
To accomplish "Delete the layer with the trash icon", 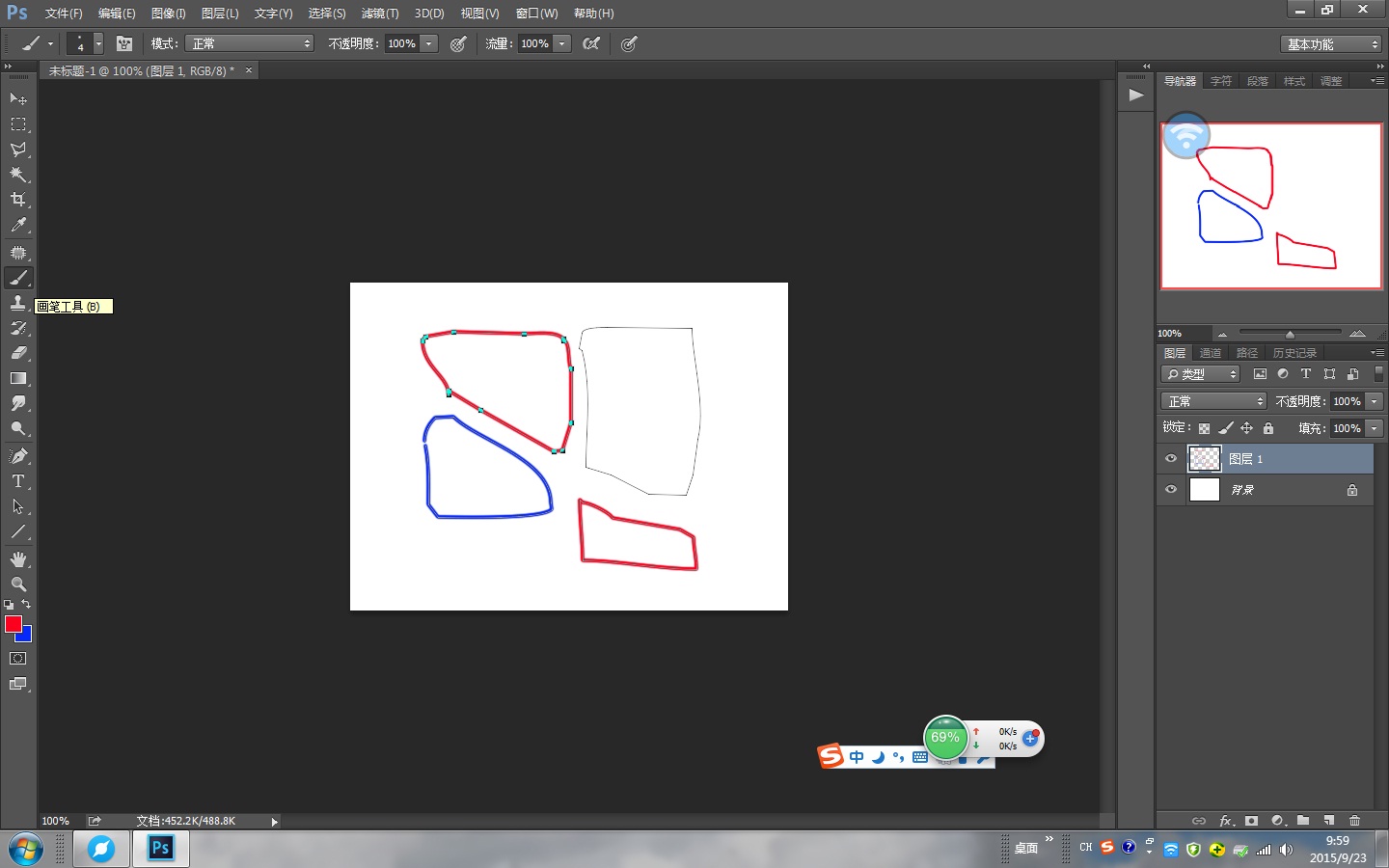I will coord(1354,821).
